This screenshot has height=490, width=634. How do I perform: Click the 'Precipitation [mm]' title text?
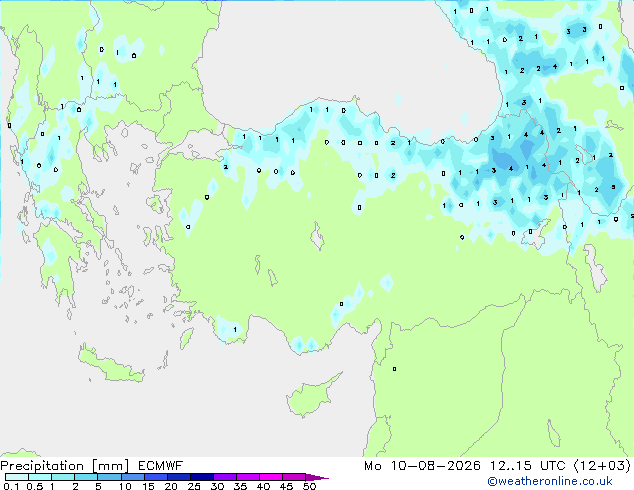click(x=65, y=466)
